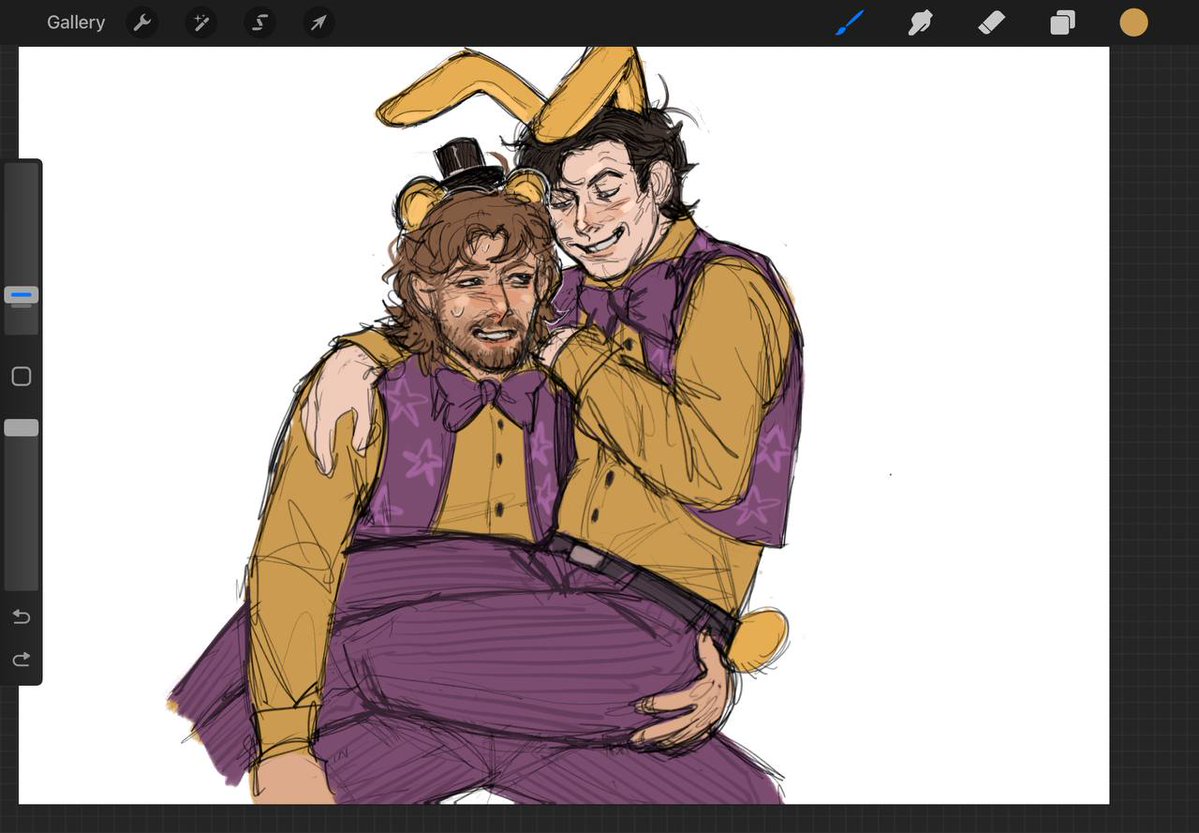Image resolution: width=1199 pixels, height=833 pixels.
Task: Open the active color swatch
Action: [x=1133, y=23]
